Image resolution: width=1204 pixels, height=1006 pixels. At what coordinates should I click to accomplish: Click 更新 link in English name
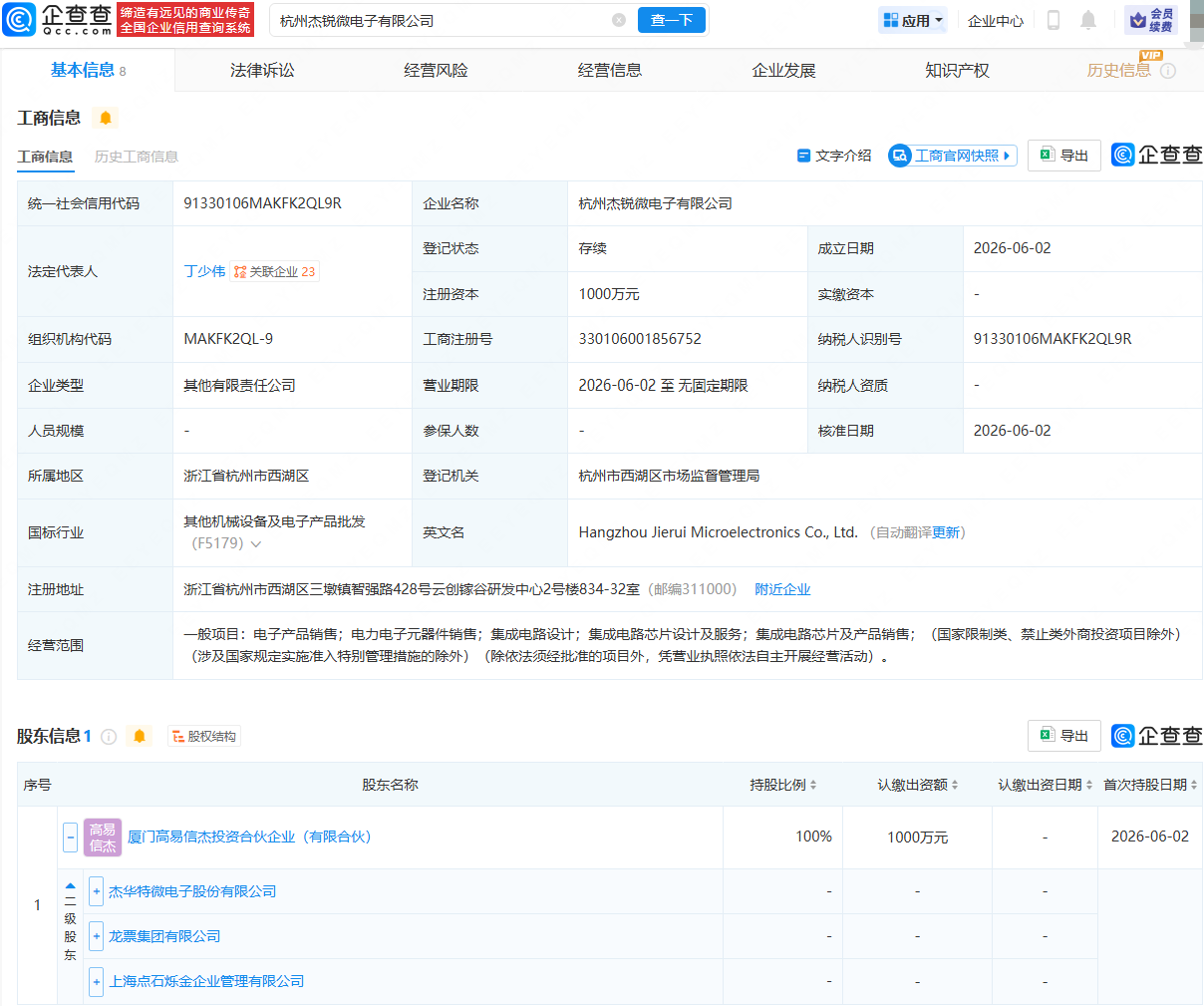[946, 532]
